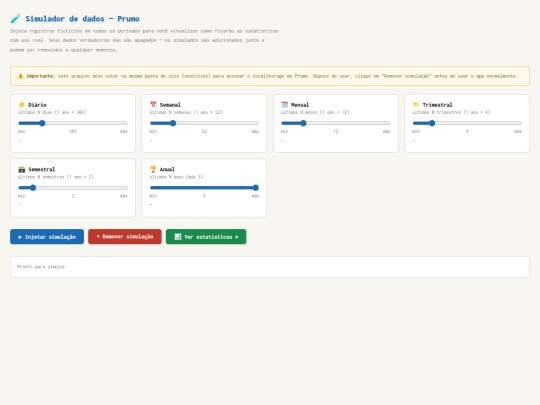Click the 'máx' label under the Diário slider
Image resolution: width=540 pixels, height=405 pixels.
124,131
